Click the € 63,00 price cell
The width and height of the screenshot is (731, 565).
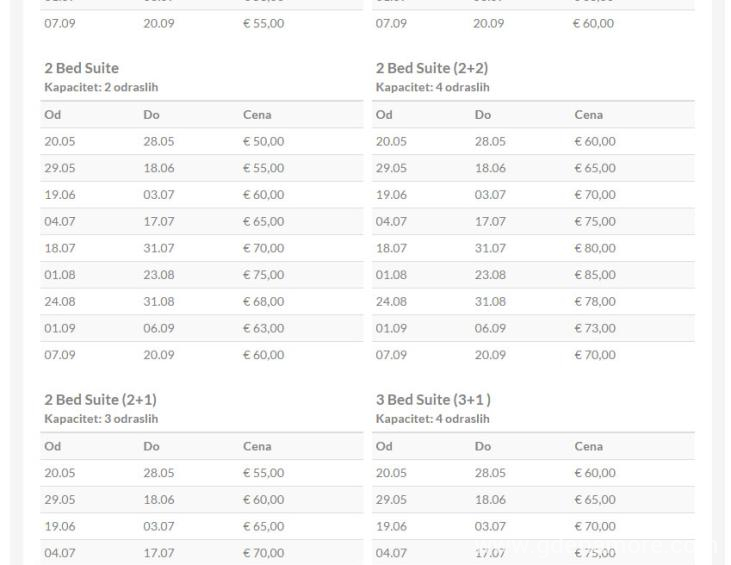[x=263, y=328]
